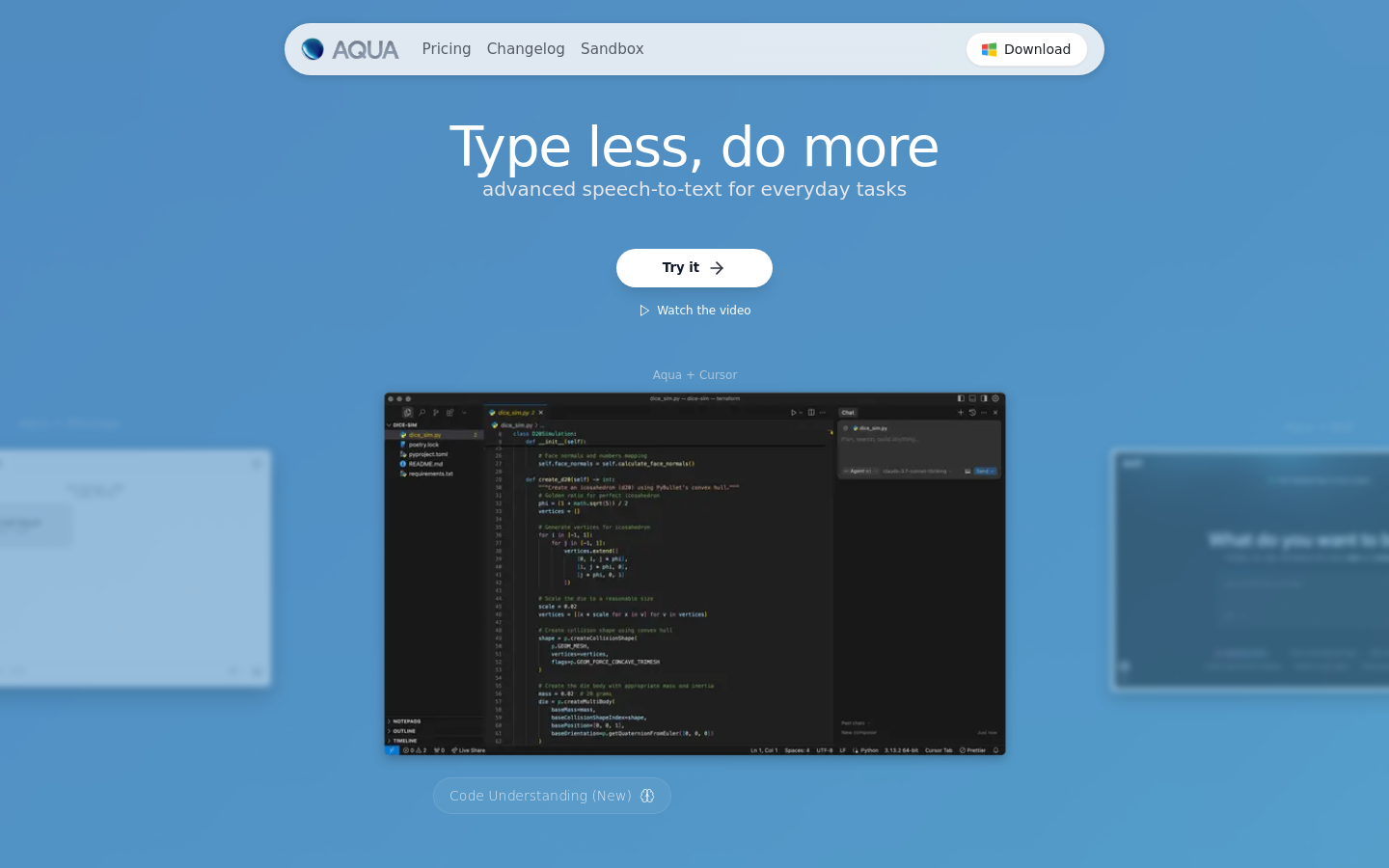Click the Download button

click(1026, 49)
